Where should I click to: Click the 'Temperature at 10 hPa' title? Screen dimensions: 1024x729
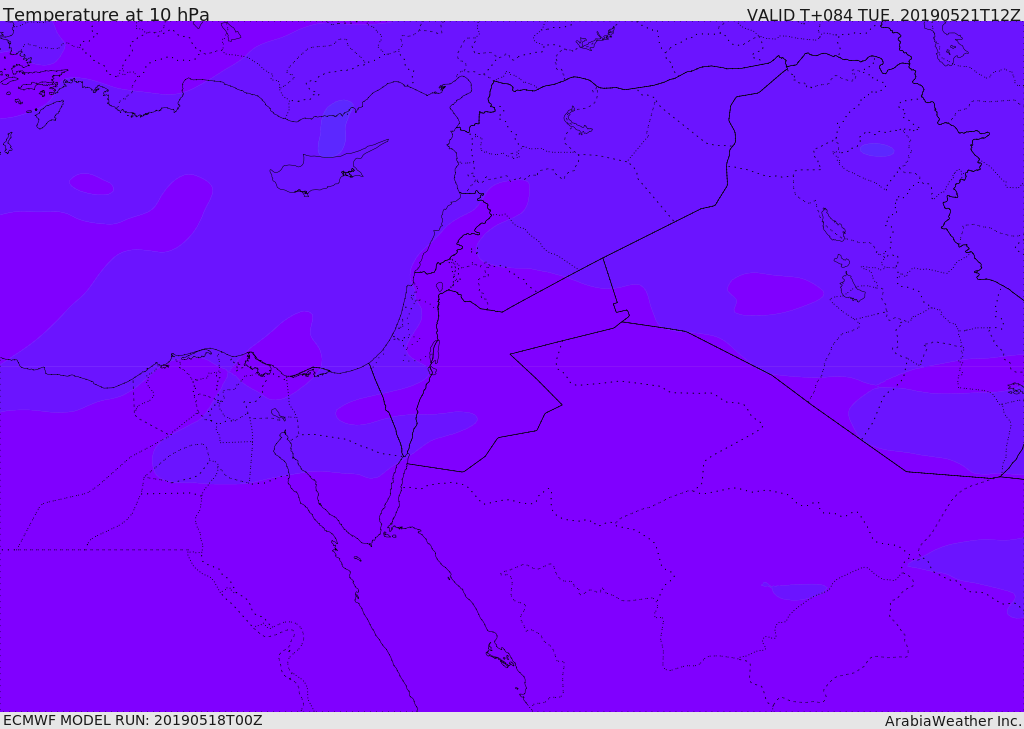click(x=106, y=14)
